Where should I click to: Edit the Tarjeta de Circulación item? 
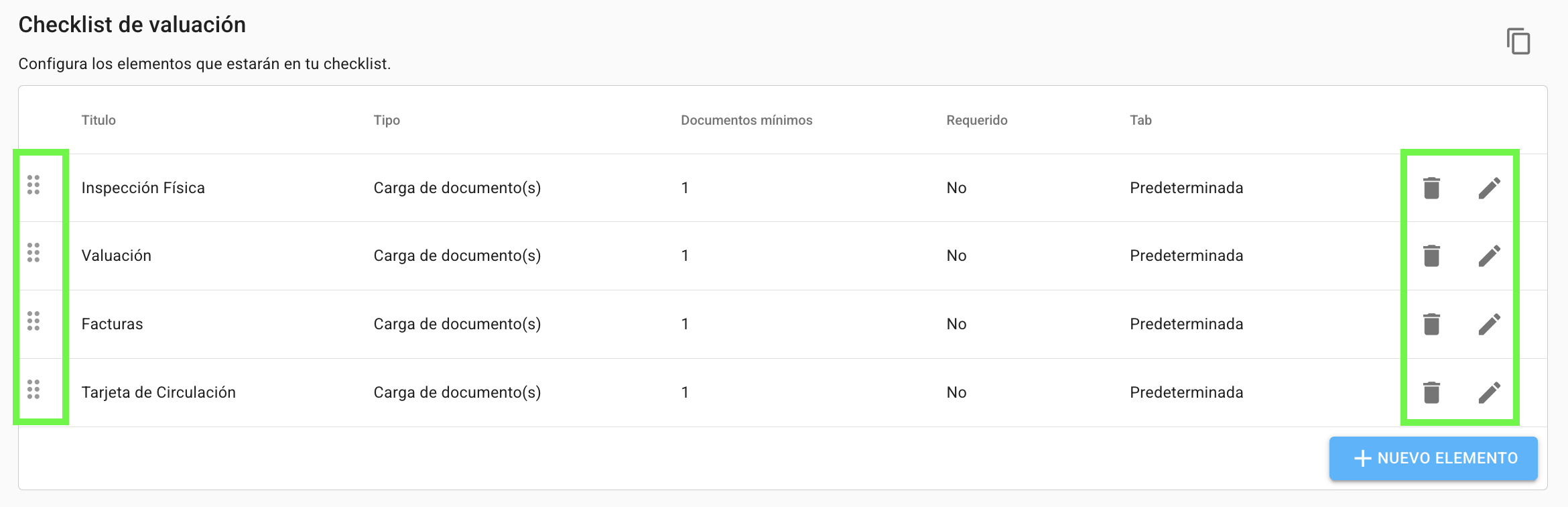1489,392
